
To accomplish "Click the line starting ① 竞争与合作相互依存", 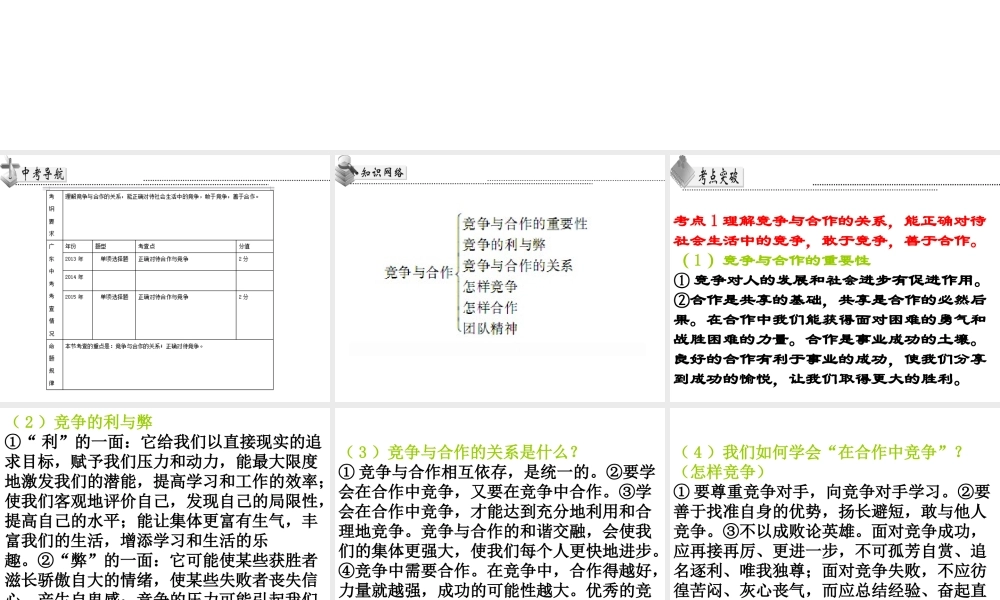I will click(x=497, y=472).
